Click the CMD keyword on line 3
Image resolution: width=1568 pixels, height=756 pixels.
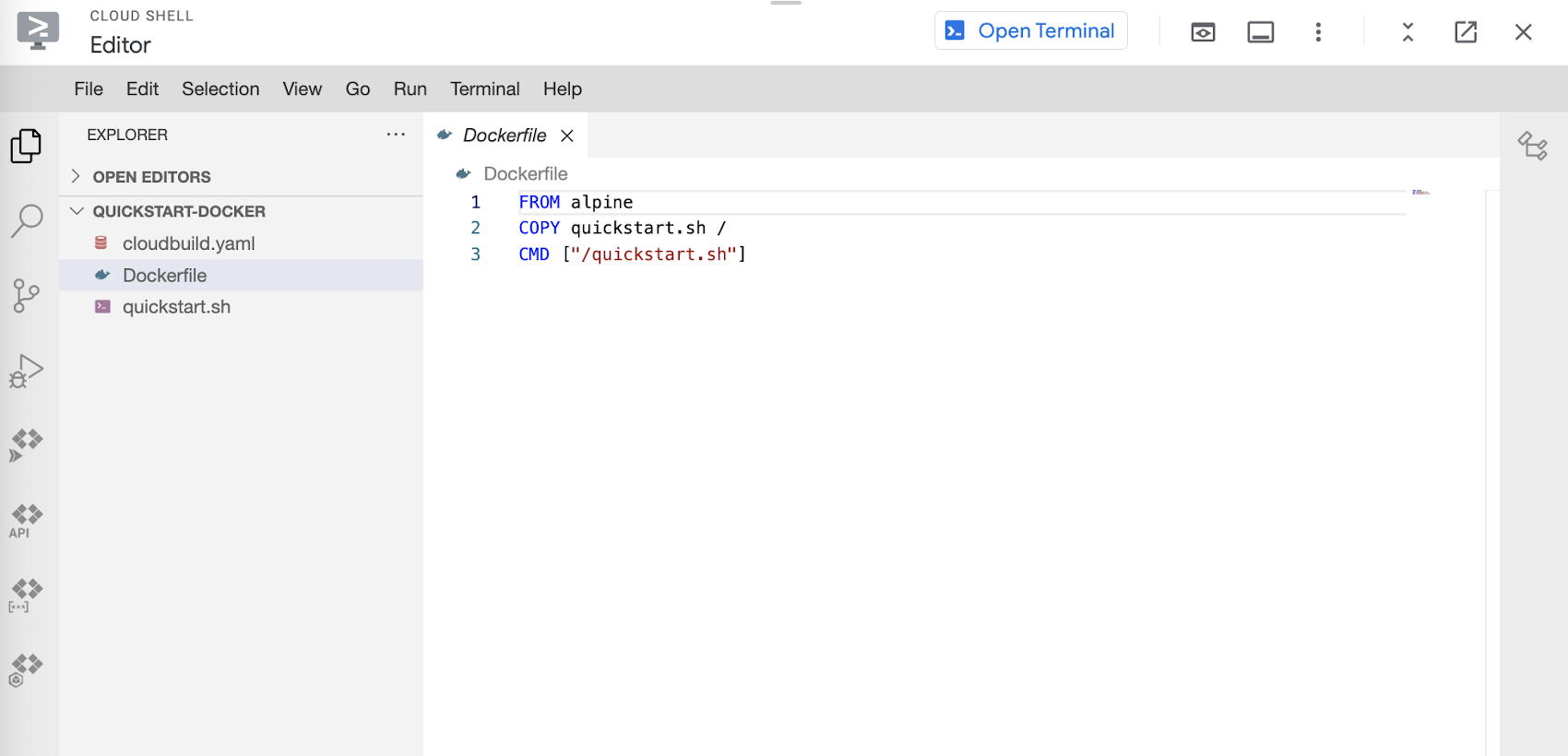[534, 254]
